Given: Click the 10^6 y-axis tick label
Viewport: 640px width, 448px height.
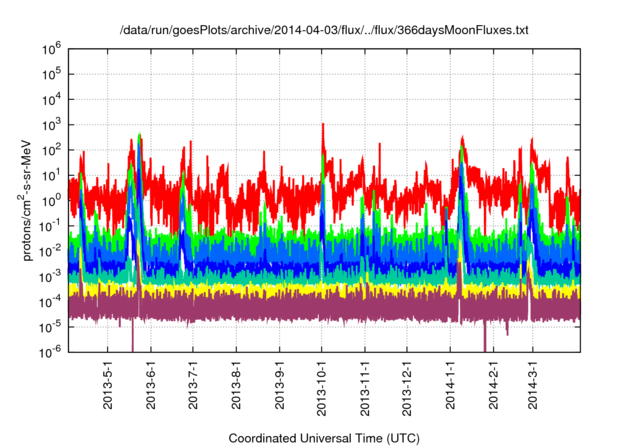Looking at the screenshot, I should point(53,48).
